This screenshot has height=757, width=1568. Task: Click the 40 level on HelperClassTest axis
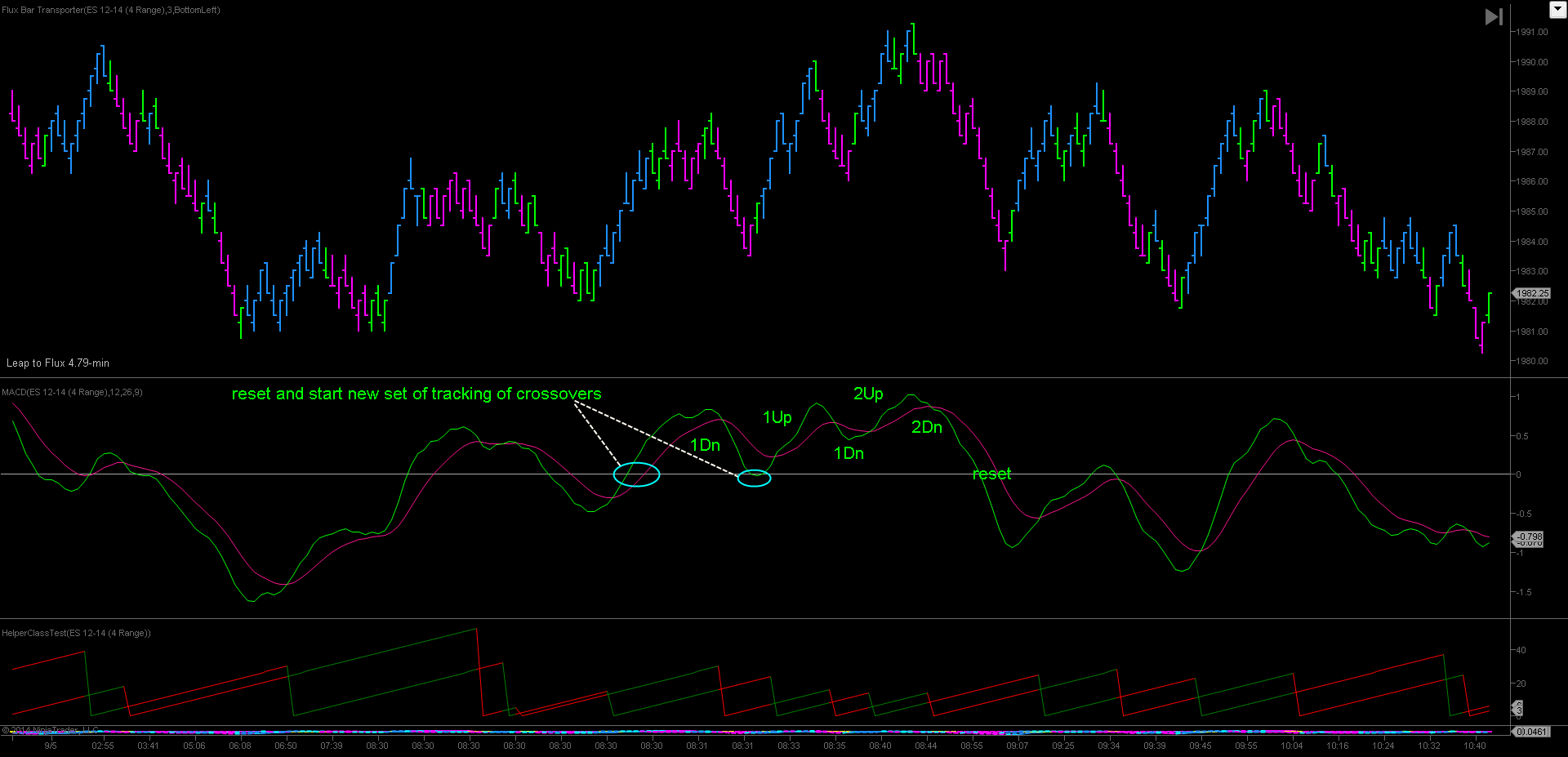(x=1521, y=651)
